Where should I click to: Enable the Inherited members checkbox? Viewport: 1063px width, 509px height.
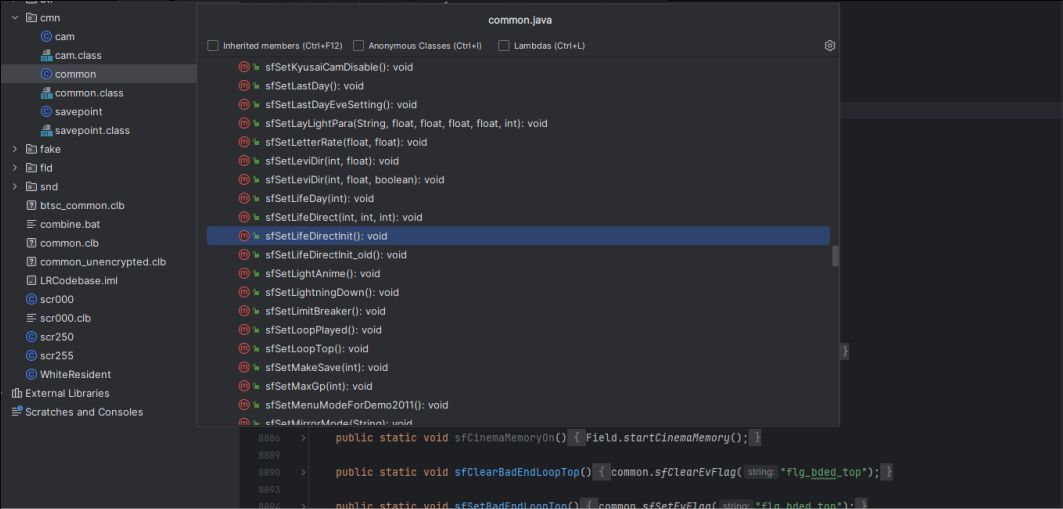(x=212, y=46)
